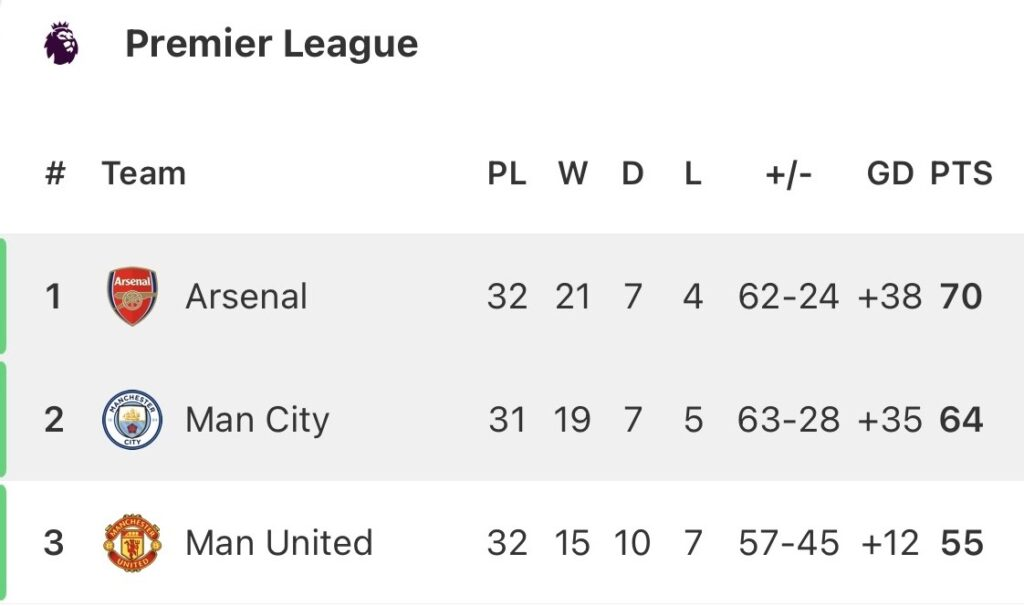Open the Man United team name
Viewport: 1024px width, 606px height.
coord(279,543)
